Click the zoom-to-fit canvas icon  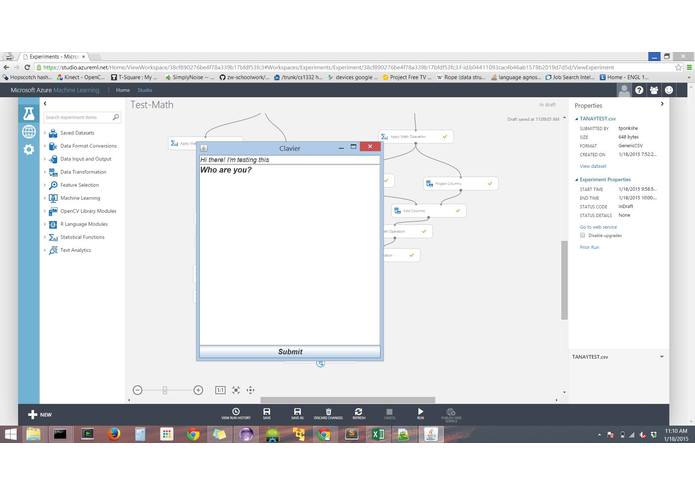pos(236,390)
